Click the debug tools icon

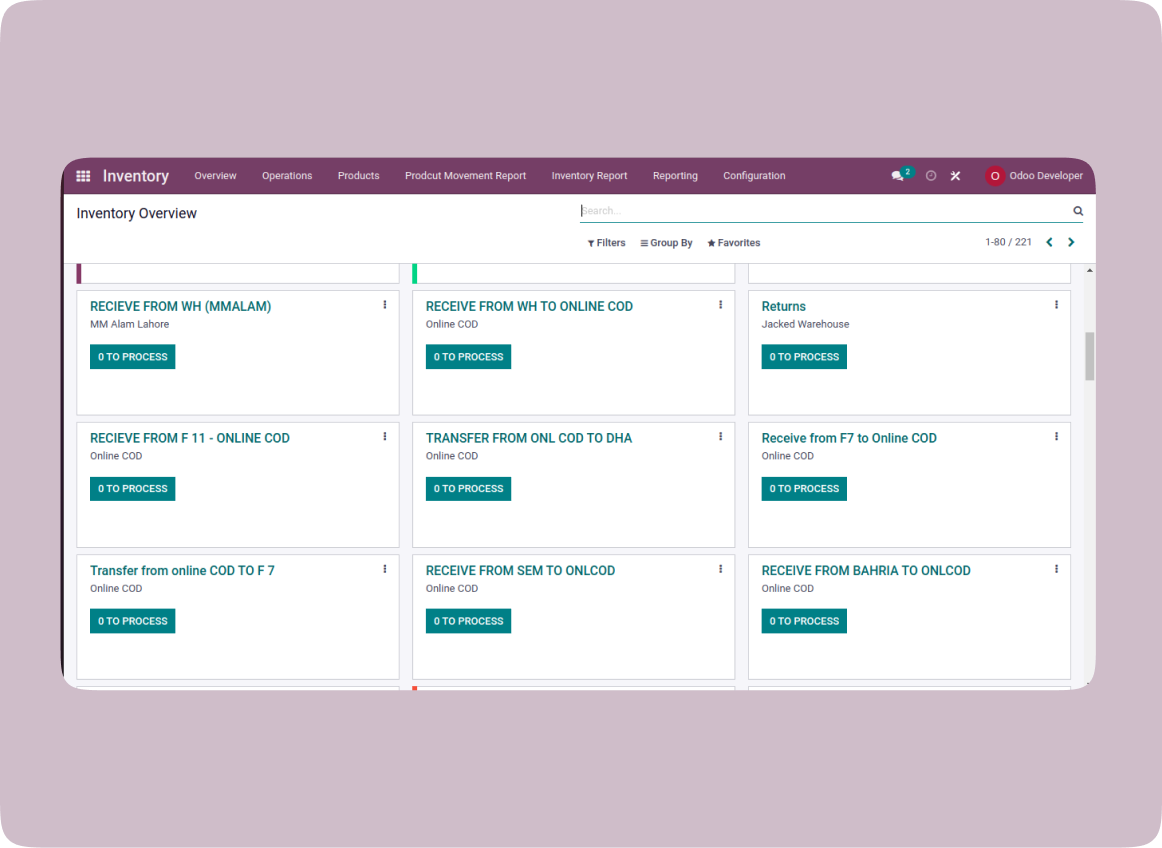[x=955, y=176]
